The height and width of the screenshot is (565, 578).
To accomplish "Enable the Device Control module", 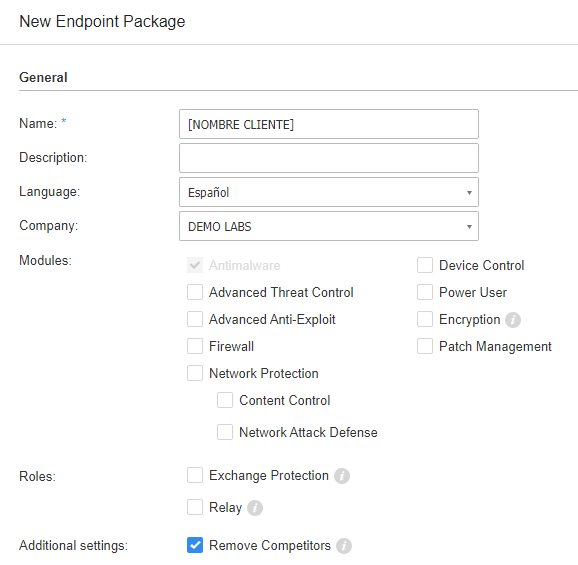I will [425, 265].
